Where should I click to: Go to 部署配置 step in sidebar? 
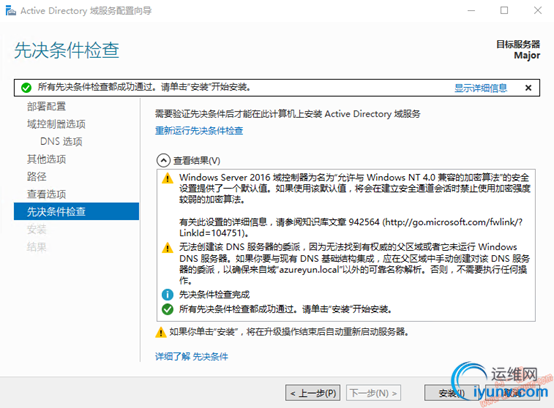pyautogui.click(x=46, y=106)
